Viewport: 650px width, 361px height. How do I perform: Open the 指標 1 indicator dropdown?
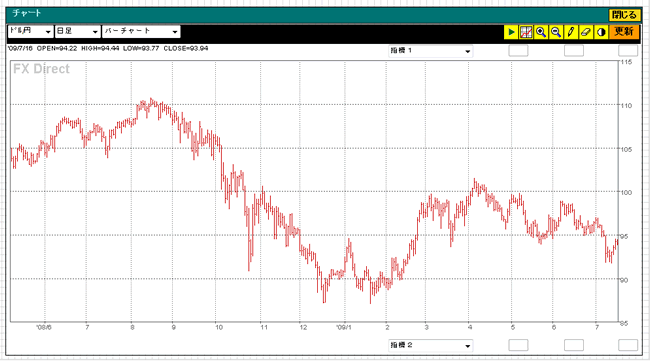click(430, 51)
